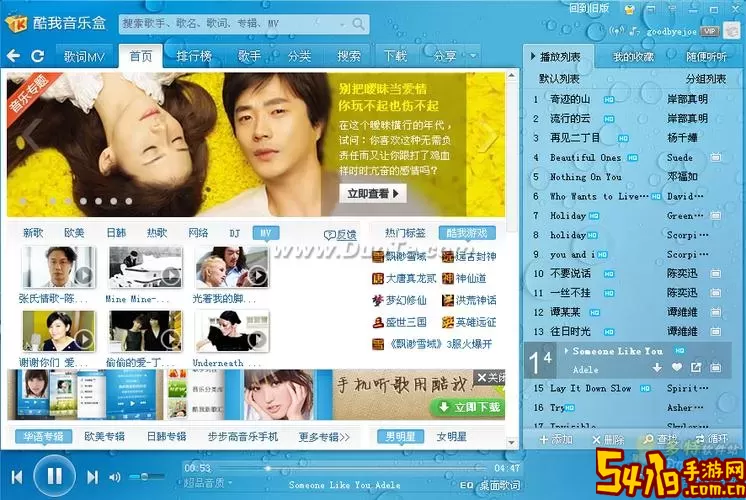This screenshot has height=500, width=746.
Task: Click the 立即查看 banner button
Action: (x=373, y=194)
